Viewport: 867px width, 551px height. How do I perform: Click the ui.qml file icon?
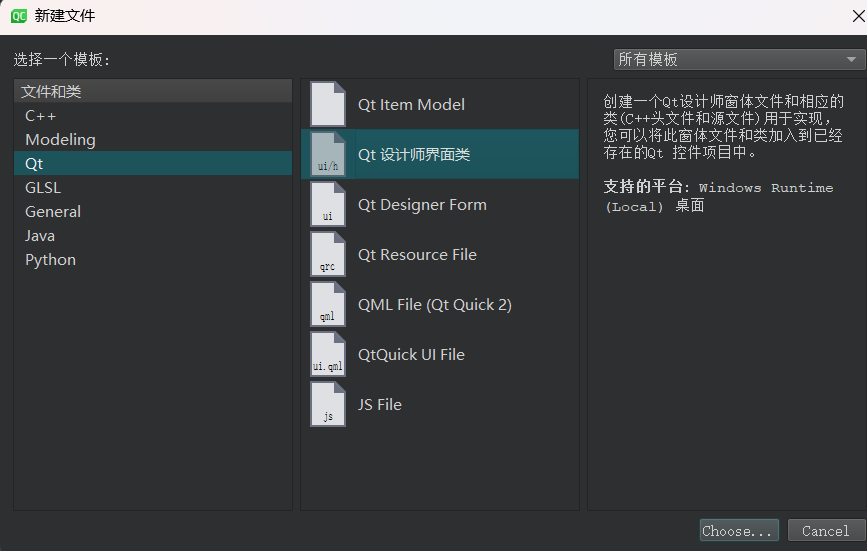(328, 354)
